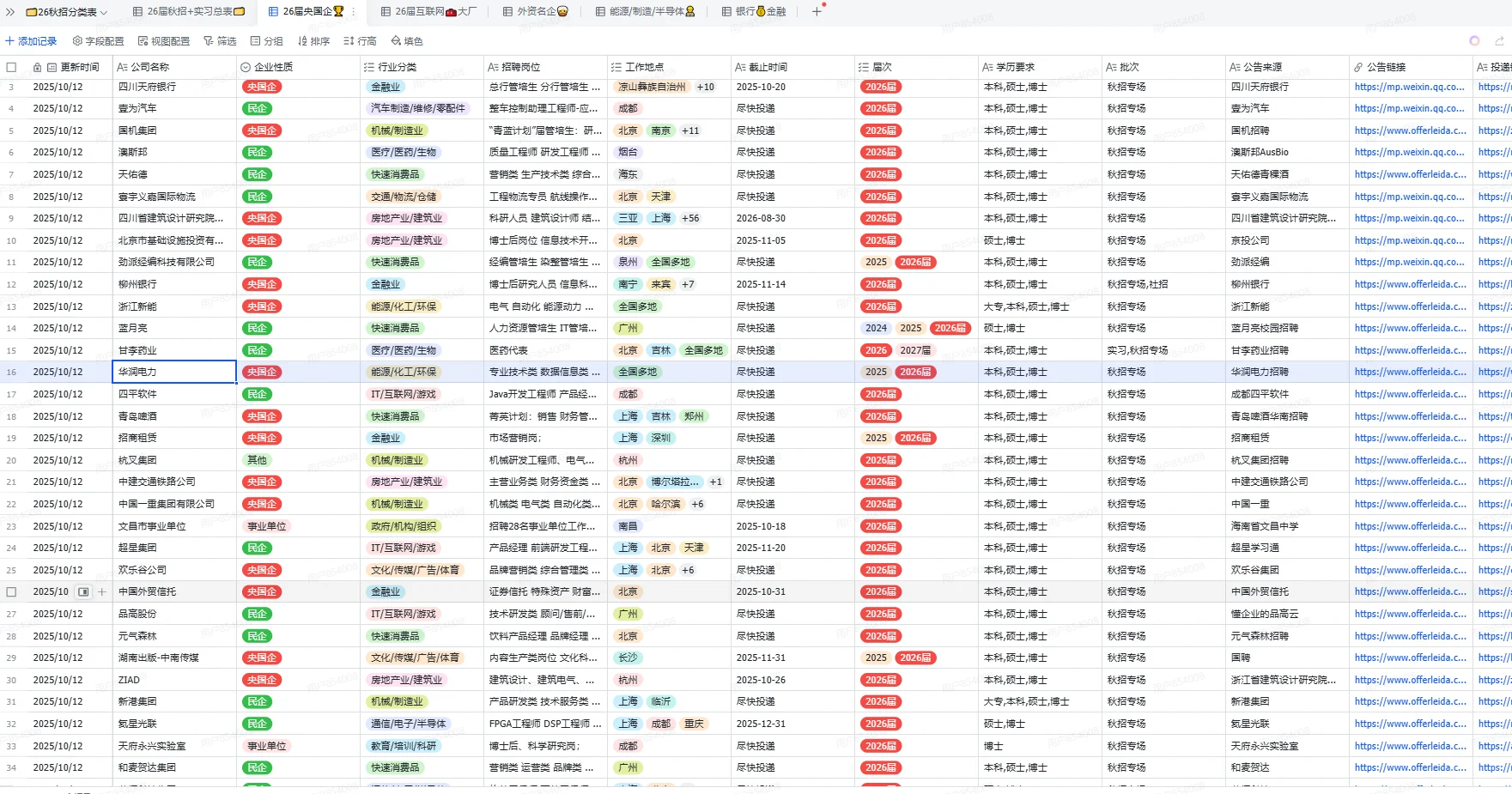Click 添加记录 to add a record
This screenshot has width=1512, height=794.
pos(31,41)
